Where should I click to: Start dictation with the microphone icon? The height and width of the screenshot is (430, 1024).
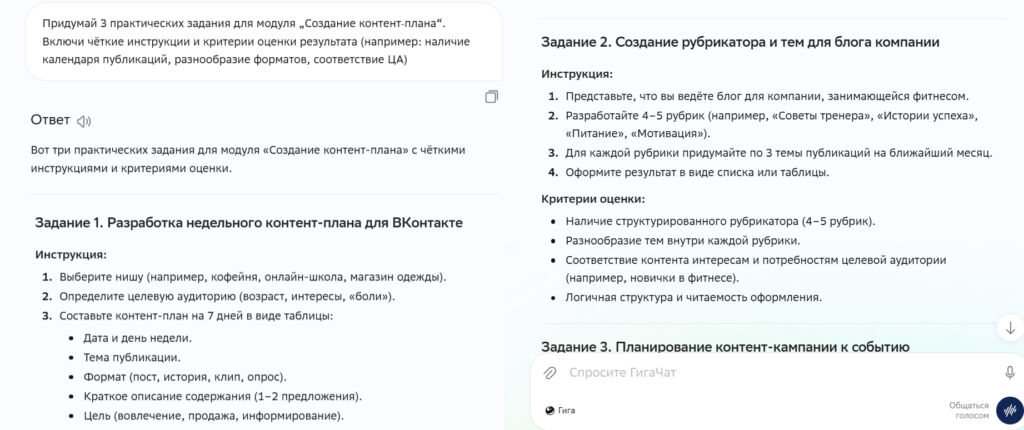(1009, 372)
